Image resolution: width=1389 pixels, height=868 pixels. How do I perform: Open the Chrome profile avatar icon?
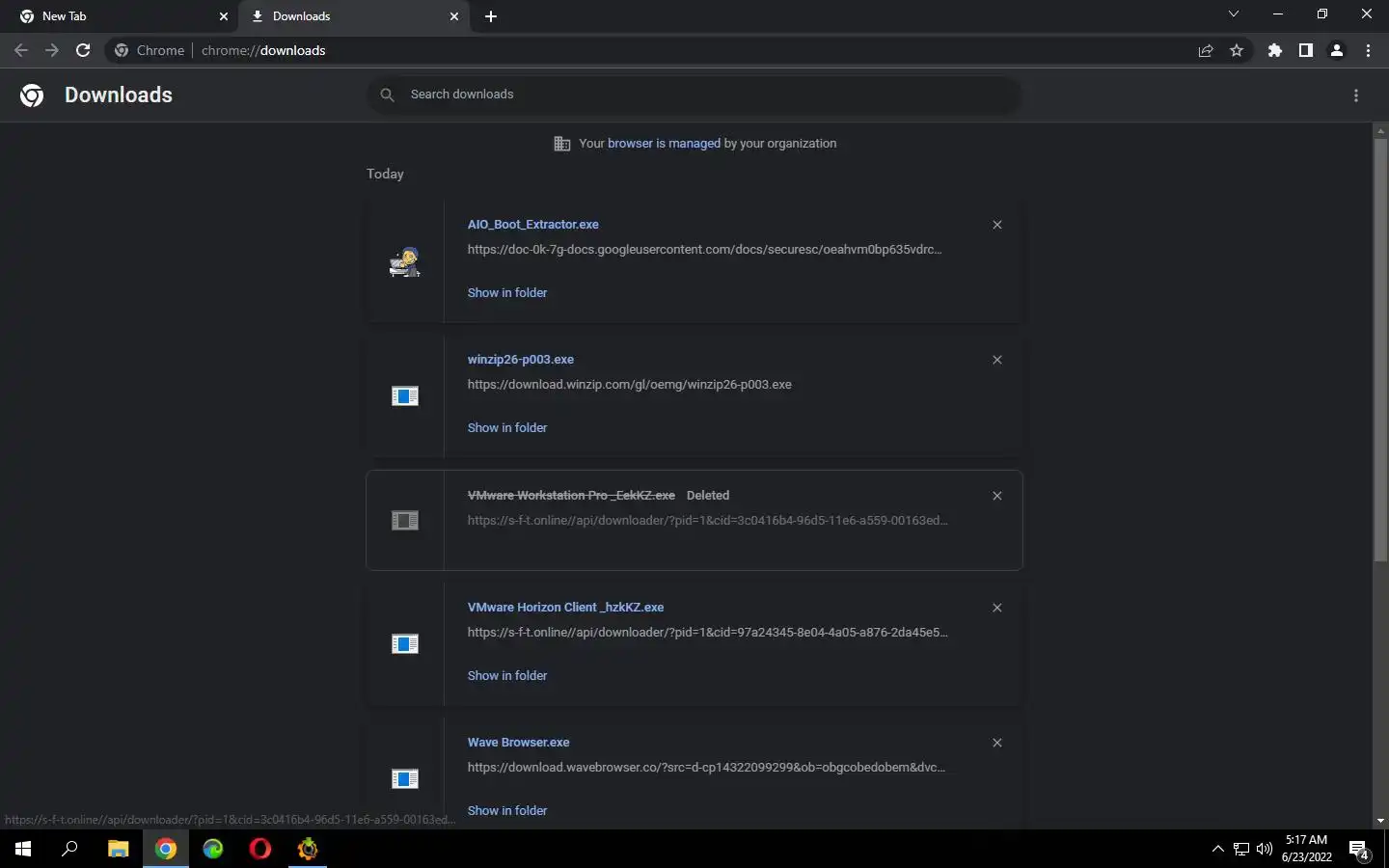pos(1337,50)
